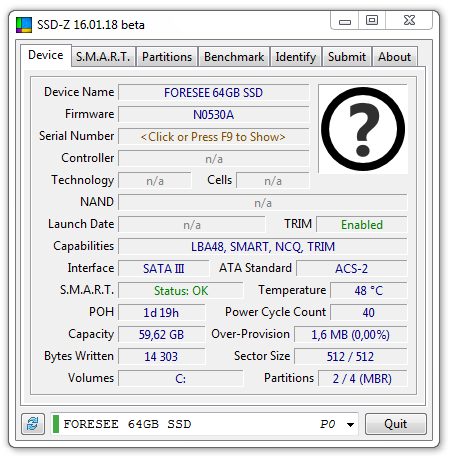Click the TRIM Enabled value

click(x=362, y=225)
